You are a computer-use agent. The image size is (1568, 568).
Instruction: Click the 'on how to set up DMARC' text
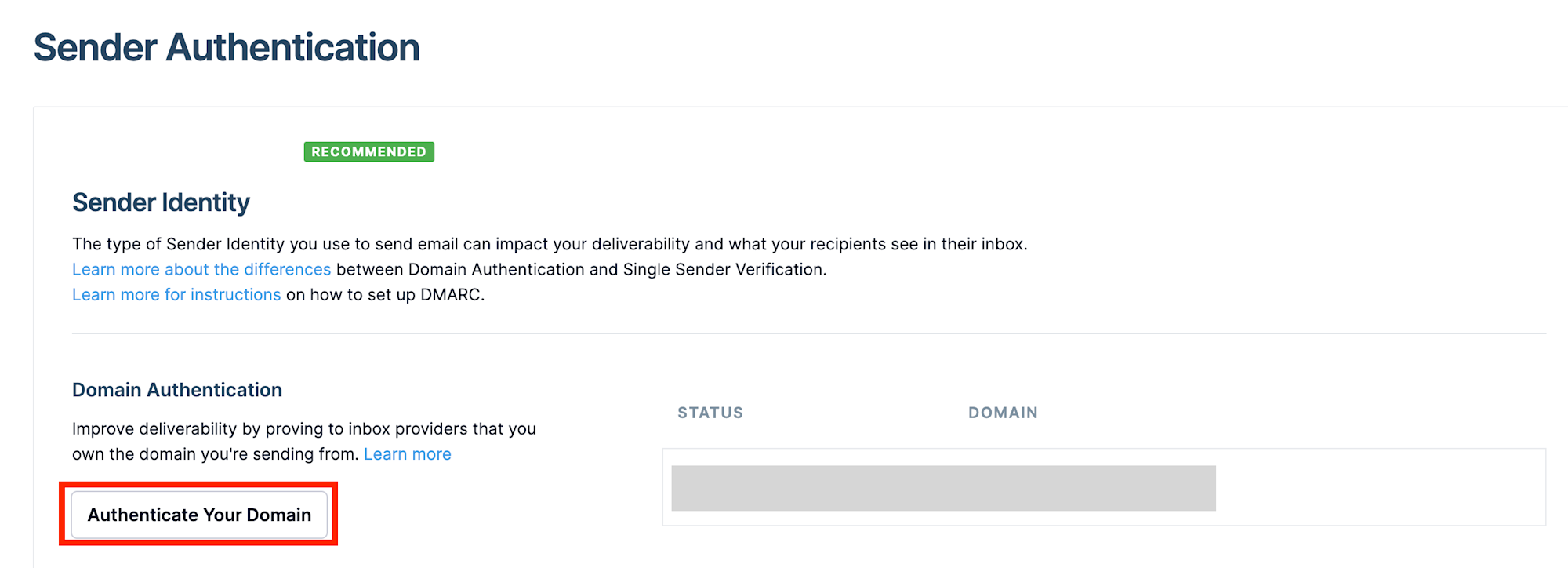385,294
